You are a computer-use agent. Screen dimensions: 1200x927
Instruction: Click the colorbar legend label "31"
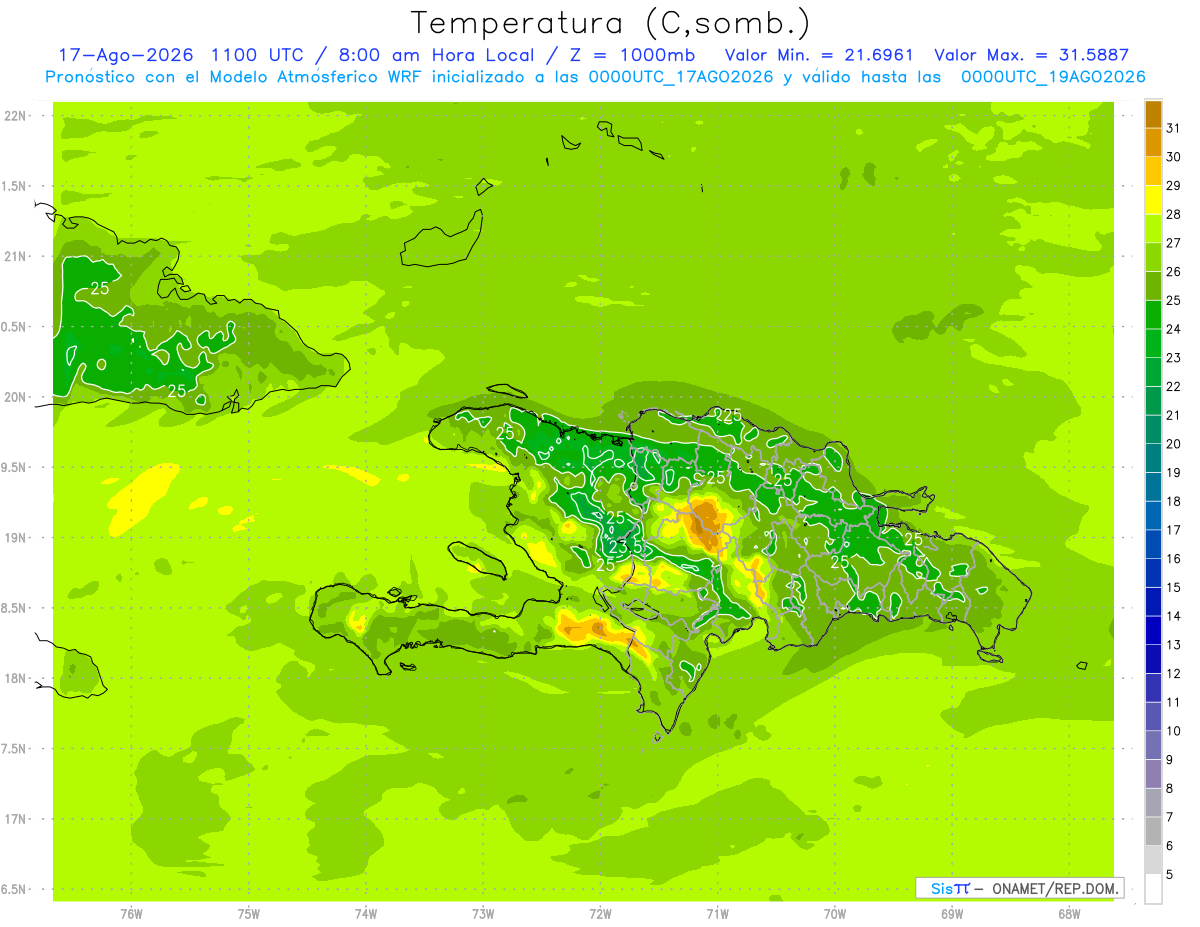(1173, 128)
